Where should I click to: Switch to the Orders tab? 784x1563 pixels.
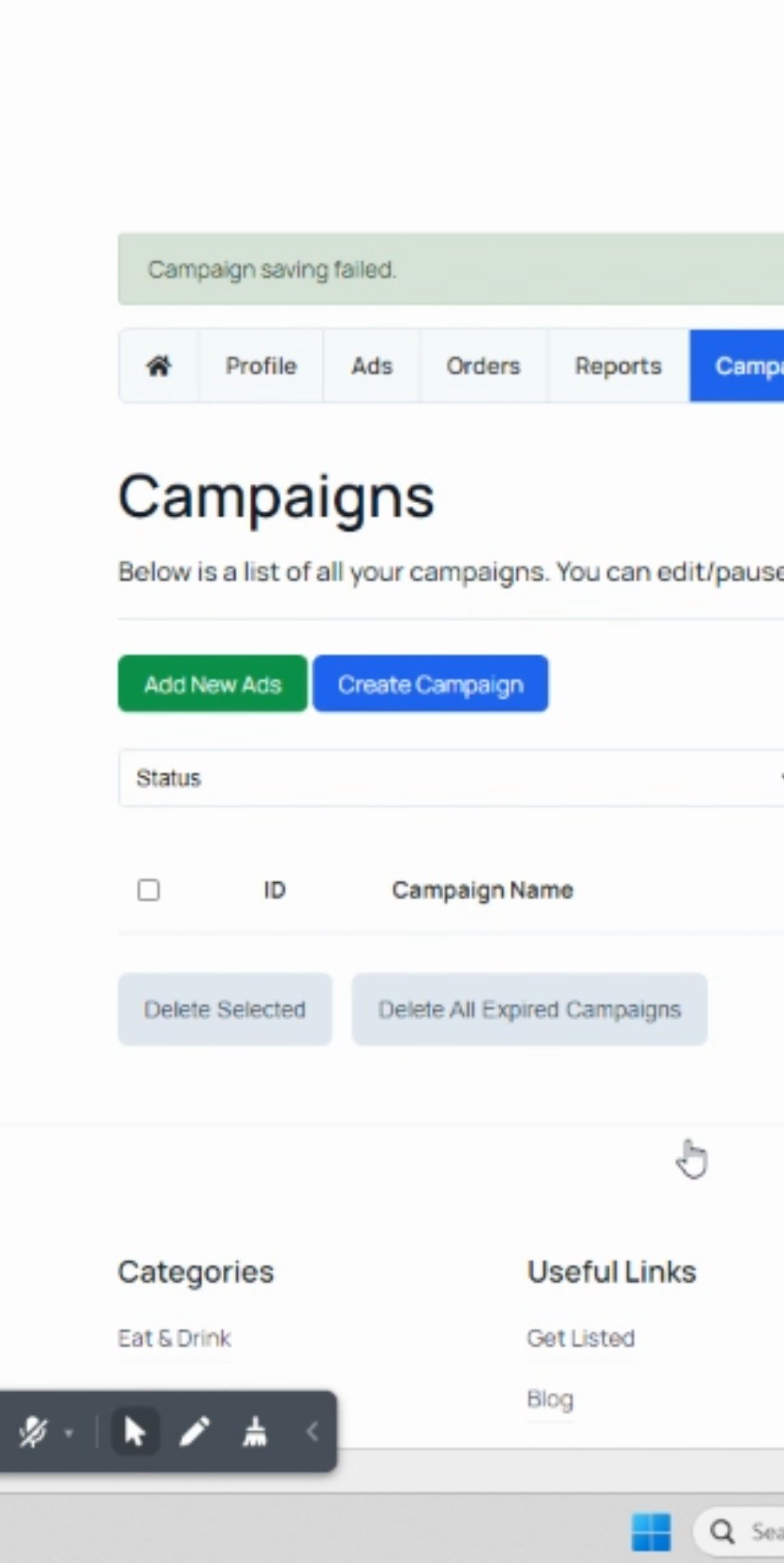pyautogui.click(x=483, y=366)
